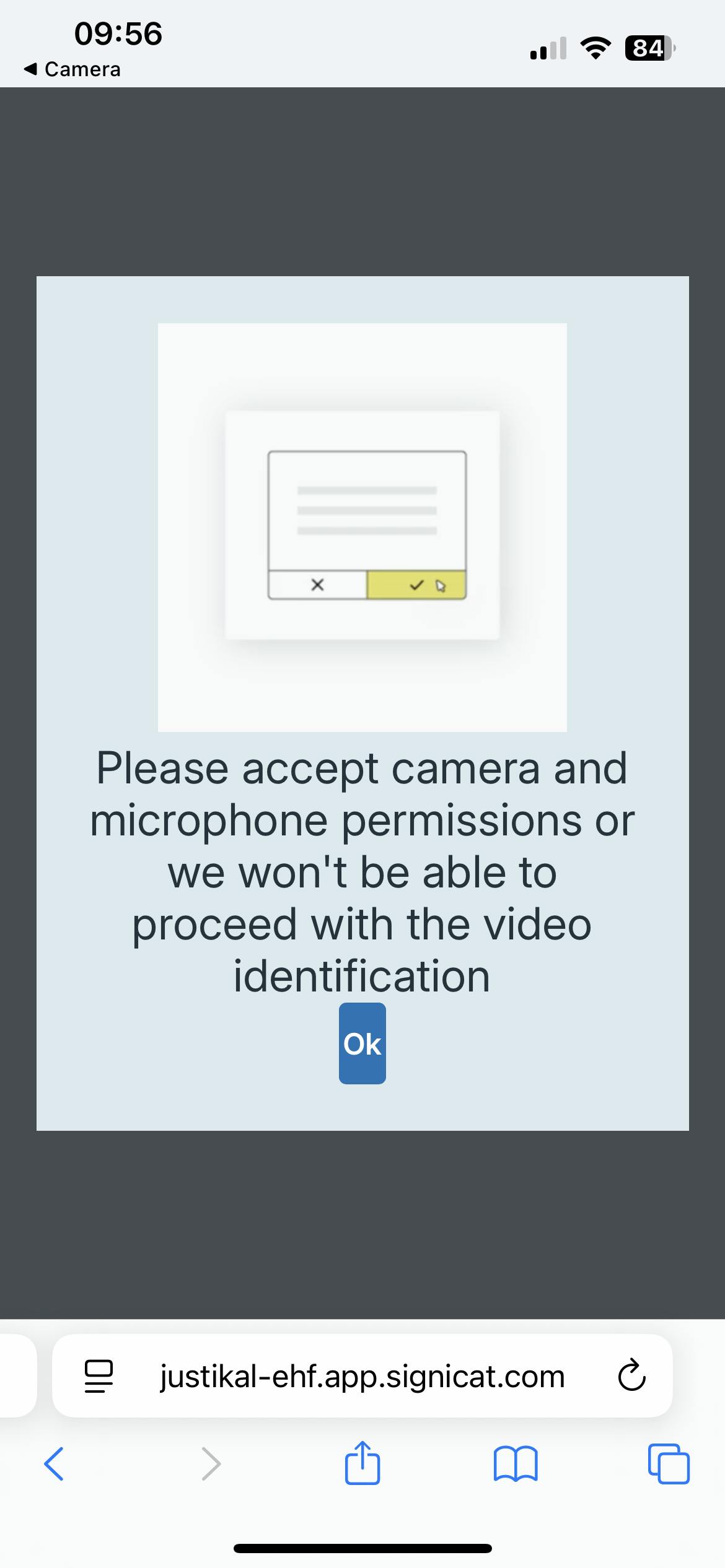Click the yellow checkmark in the illustration

tap(416, 585)
